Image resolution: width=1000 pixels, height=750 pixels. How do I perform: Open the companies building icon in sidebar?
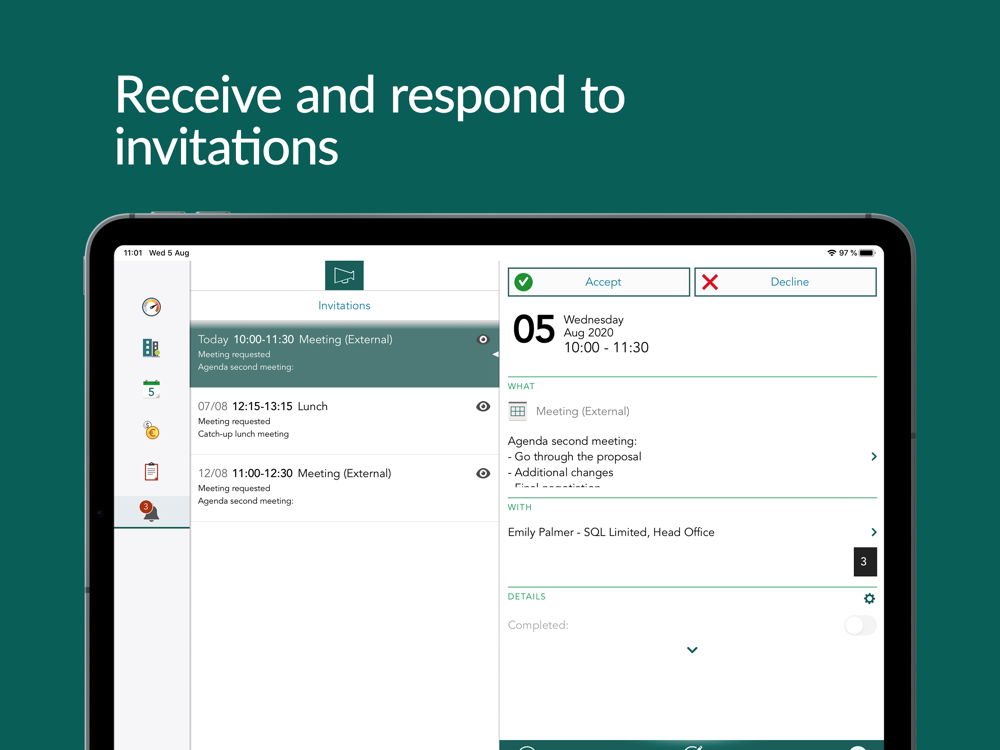pos(151,348)
